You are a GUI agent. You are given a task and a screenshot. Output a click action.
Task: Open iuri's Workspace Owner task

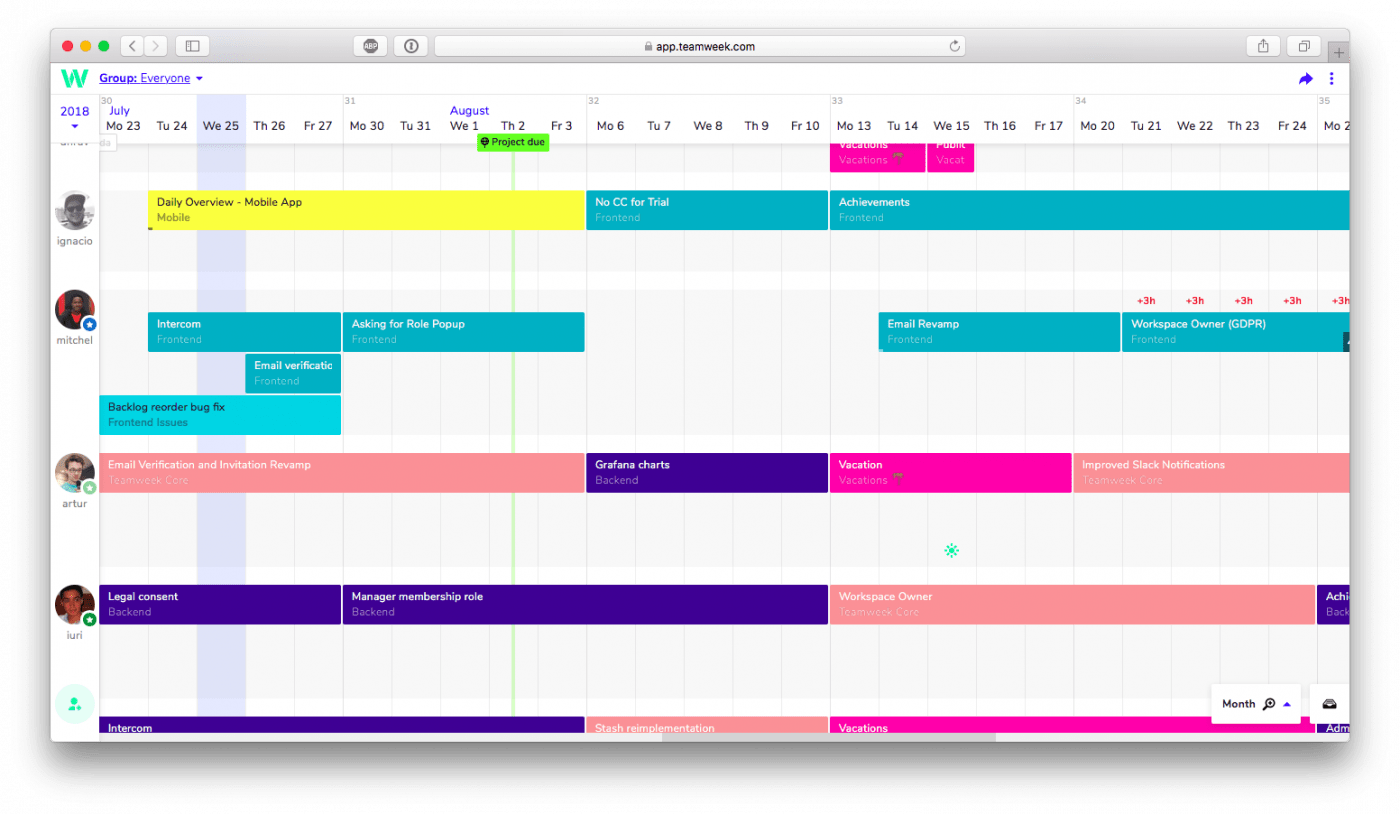(x=1072, y=605)
